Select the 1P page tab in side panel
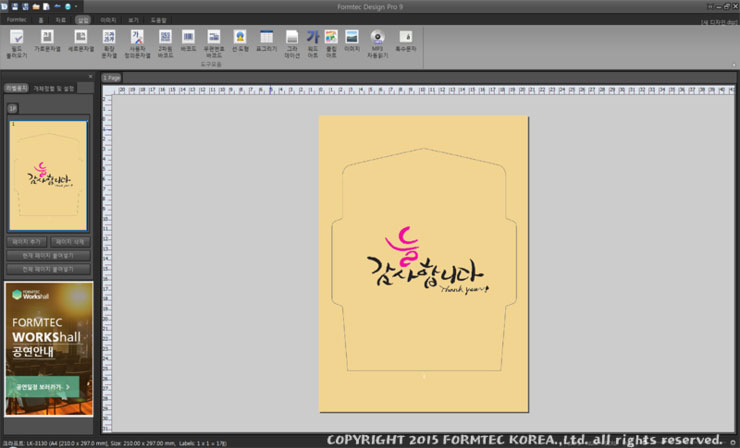The image size is (740, 448). coord(13,108)
